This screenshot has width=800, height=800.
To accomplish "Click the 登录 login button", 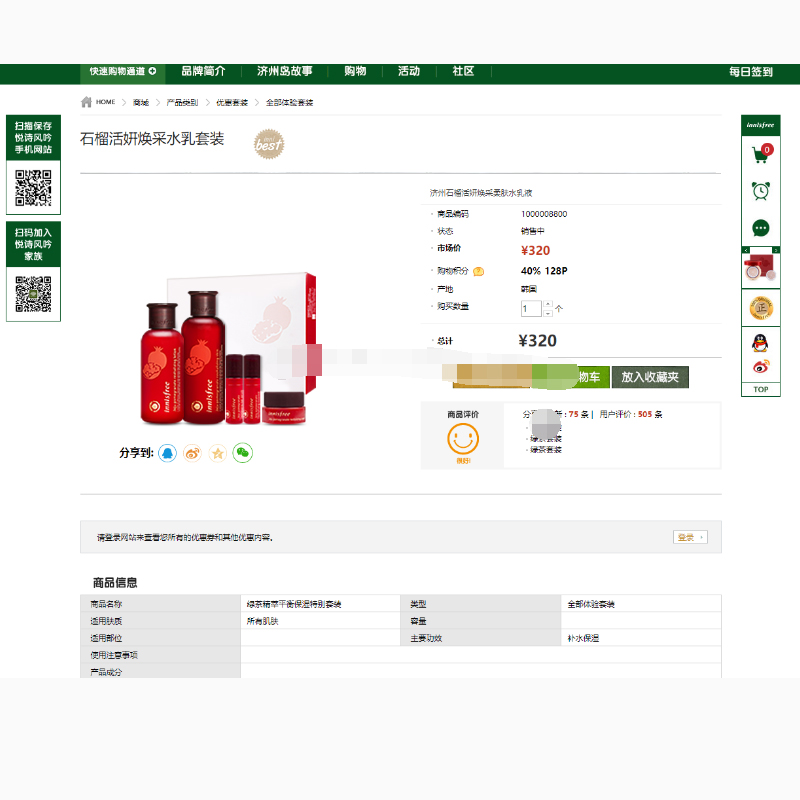I will 690,537.
